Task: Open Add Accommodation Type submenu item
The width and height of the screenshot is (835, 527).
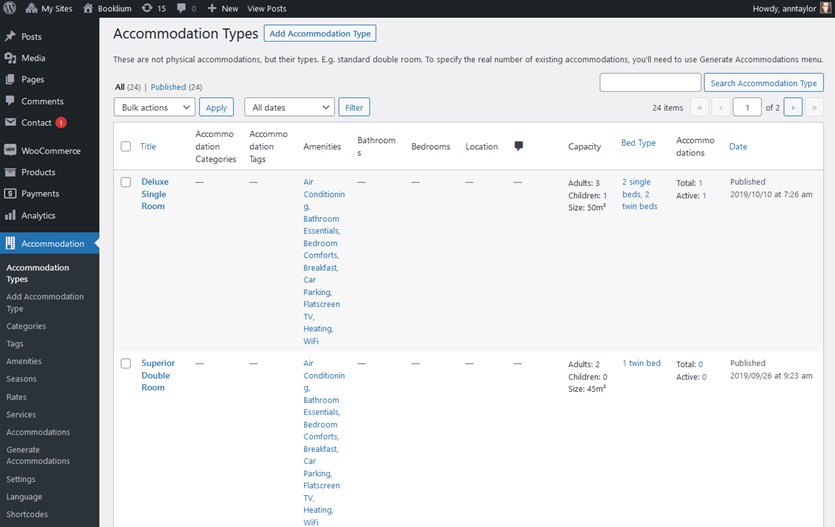Action: (x=45, y=302)
